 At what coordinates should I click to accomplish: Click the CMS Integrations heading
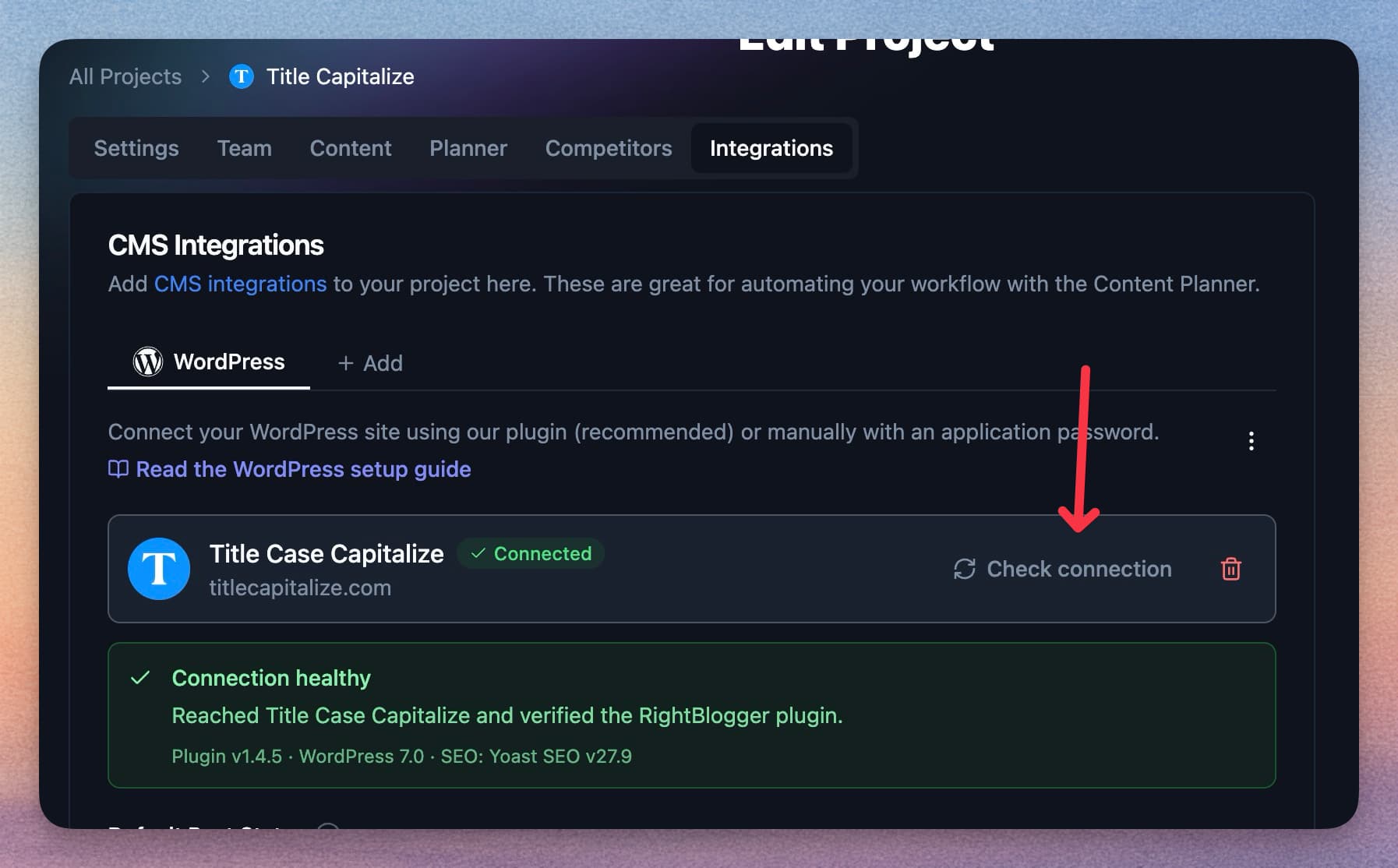click(216, 245)
